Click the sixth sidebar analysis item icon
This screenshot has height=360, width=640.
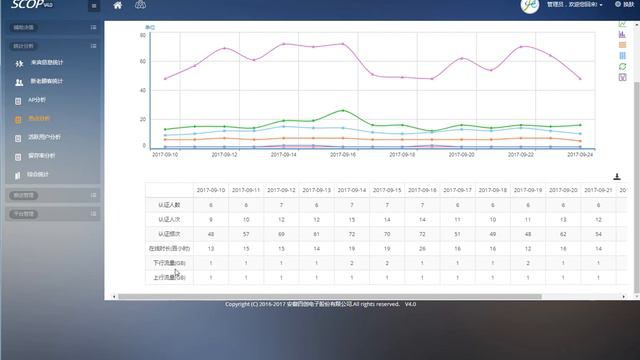(x=18, y=157)
